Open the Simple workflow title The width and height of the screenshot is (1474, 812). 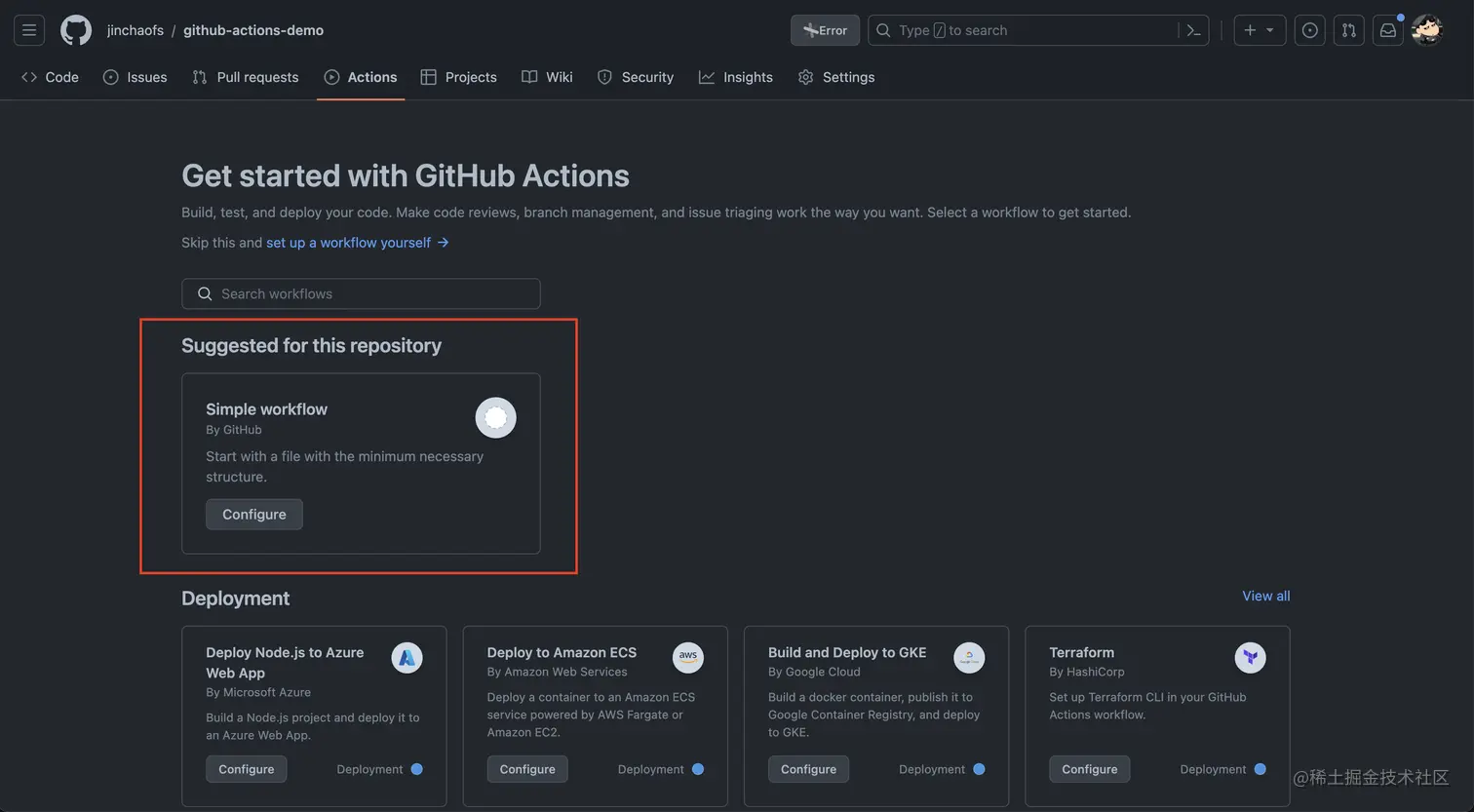coord(266,409)
